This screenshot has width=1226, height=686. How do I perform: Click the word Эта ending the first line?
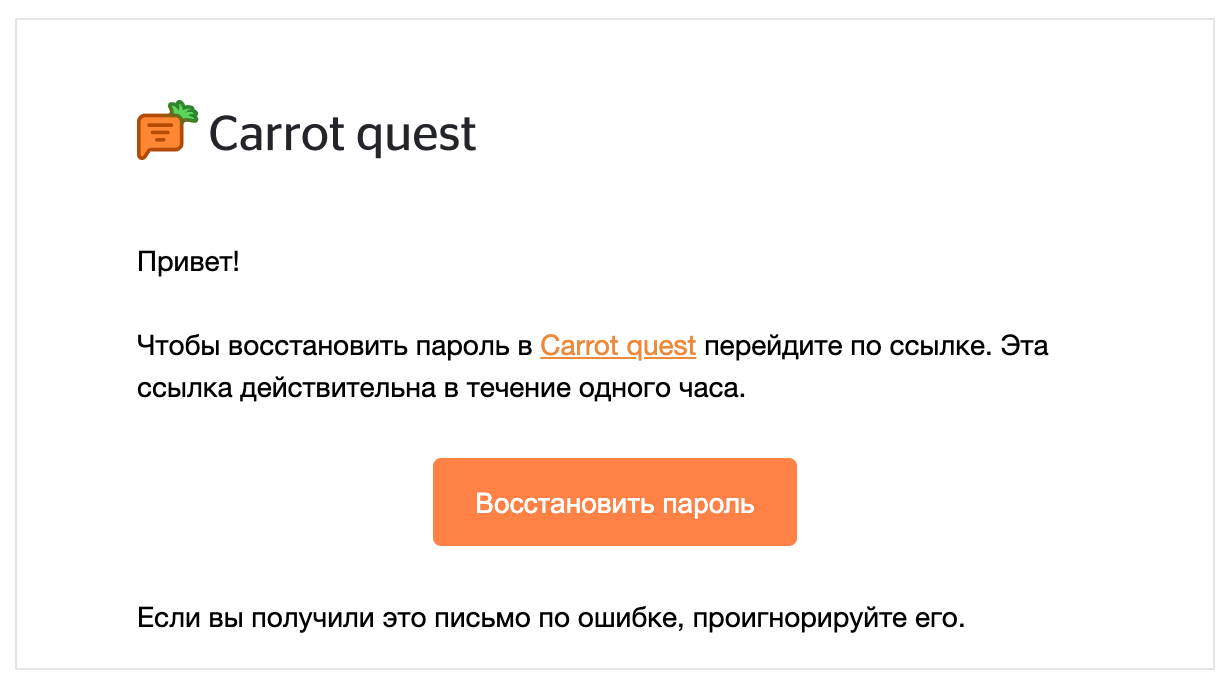pos(1024,346)
